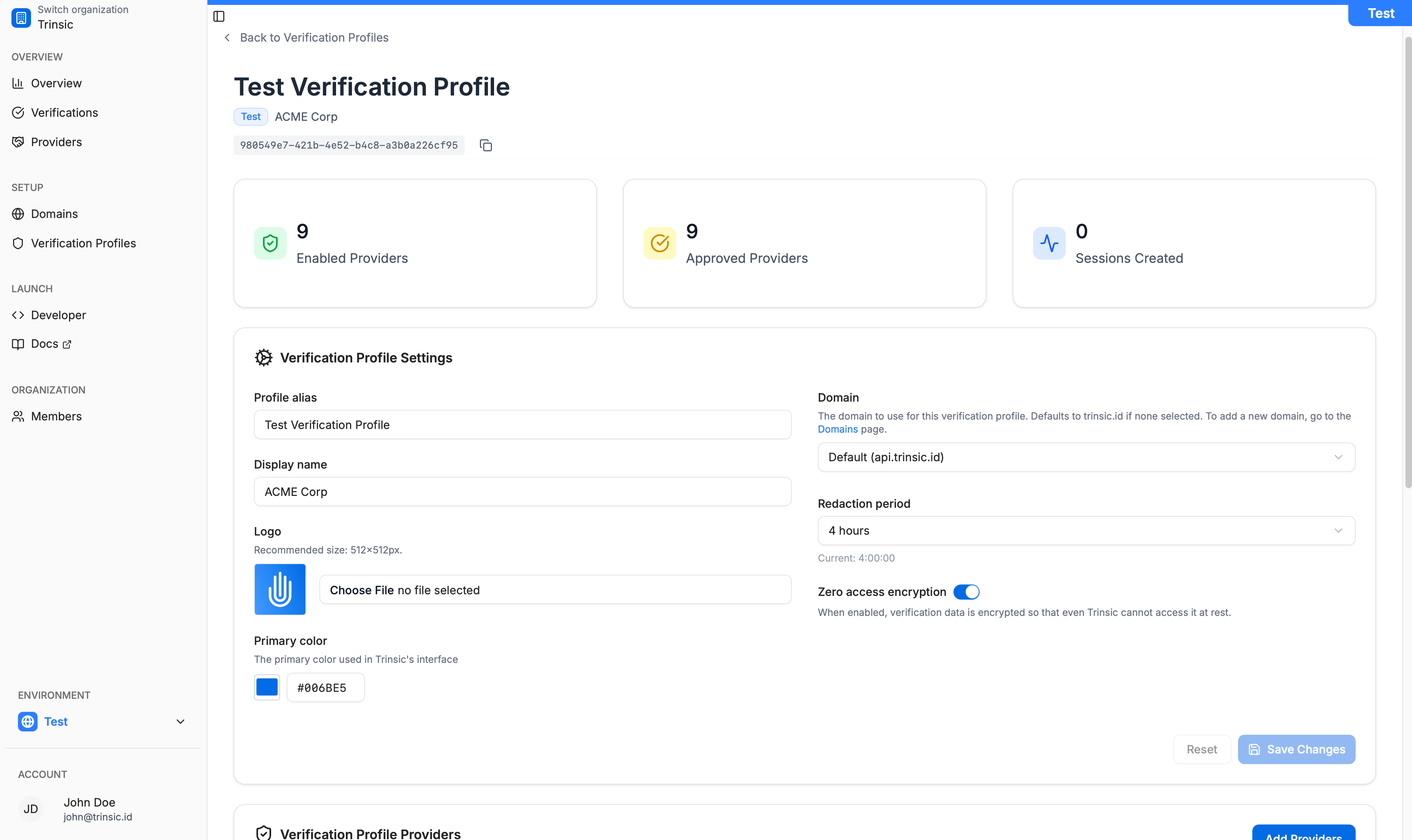This screenshot has width=1412, height=840.
Task: Click the Trinsic organization building icon
Action: coord(21,18)
